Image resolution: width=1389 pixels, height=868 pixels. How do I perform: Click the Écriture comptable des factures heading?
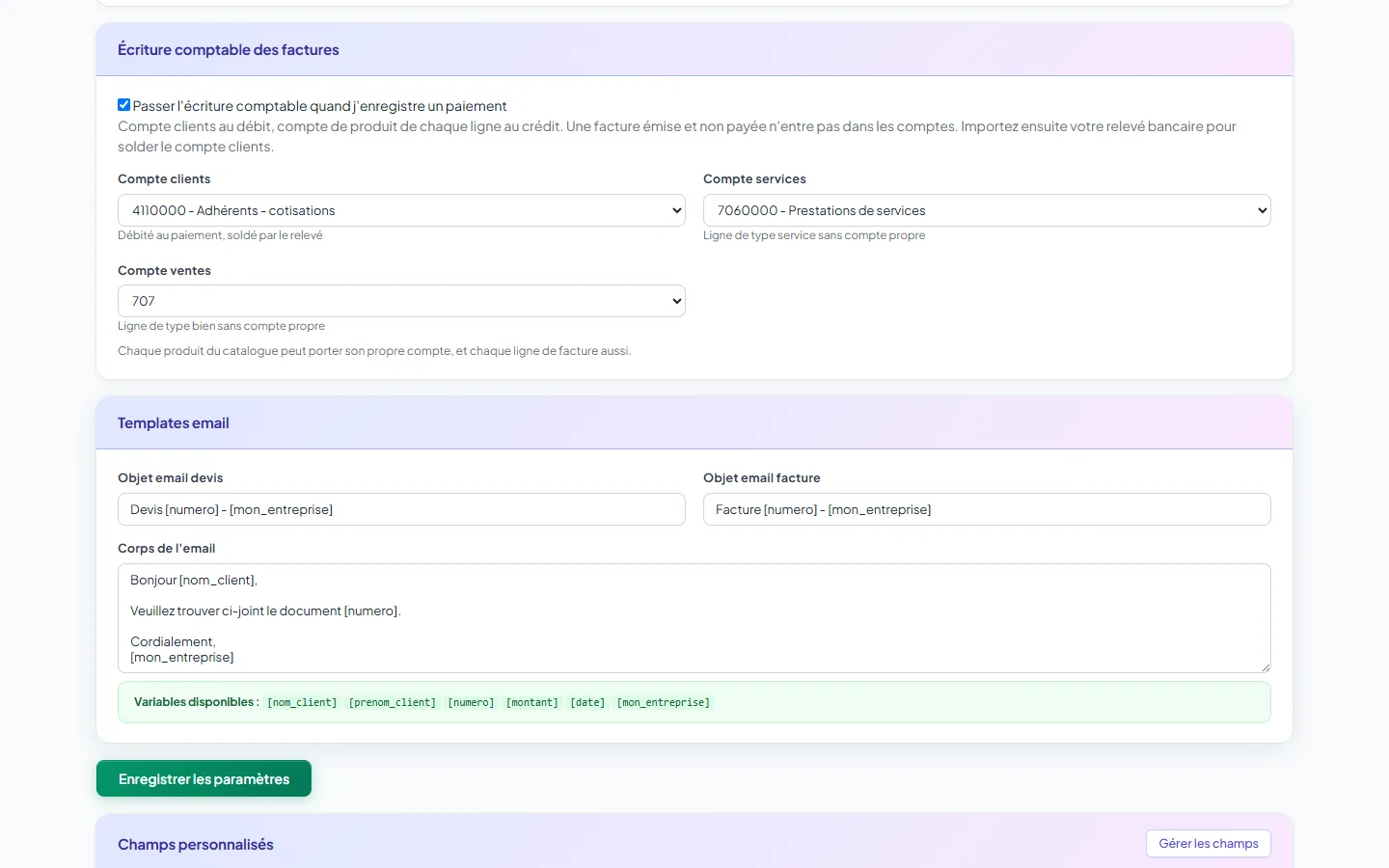(x=229, y=50)
